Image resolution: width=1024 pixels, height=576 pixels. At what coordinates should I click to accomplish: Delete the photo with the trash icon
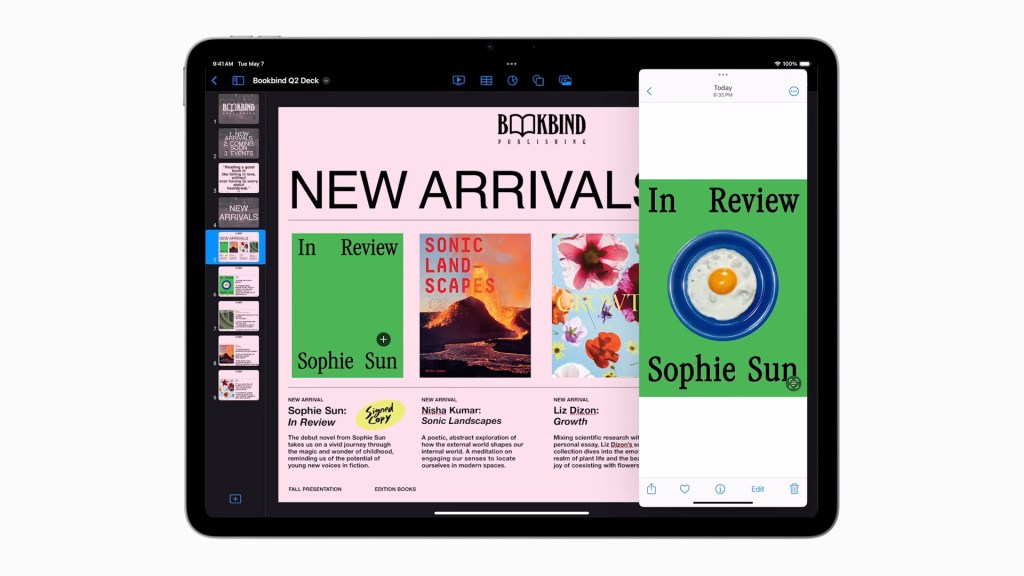click(x=794, y=489)
